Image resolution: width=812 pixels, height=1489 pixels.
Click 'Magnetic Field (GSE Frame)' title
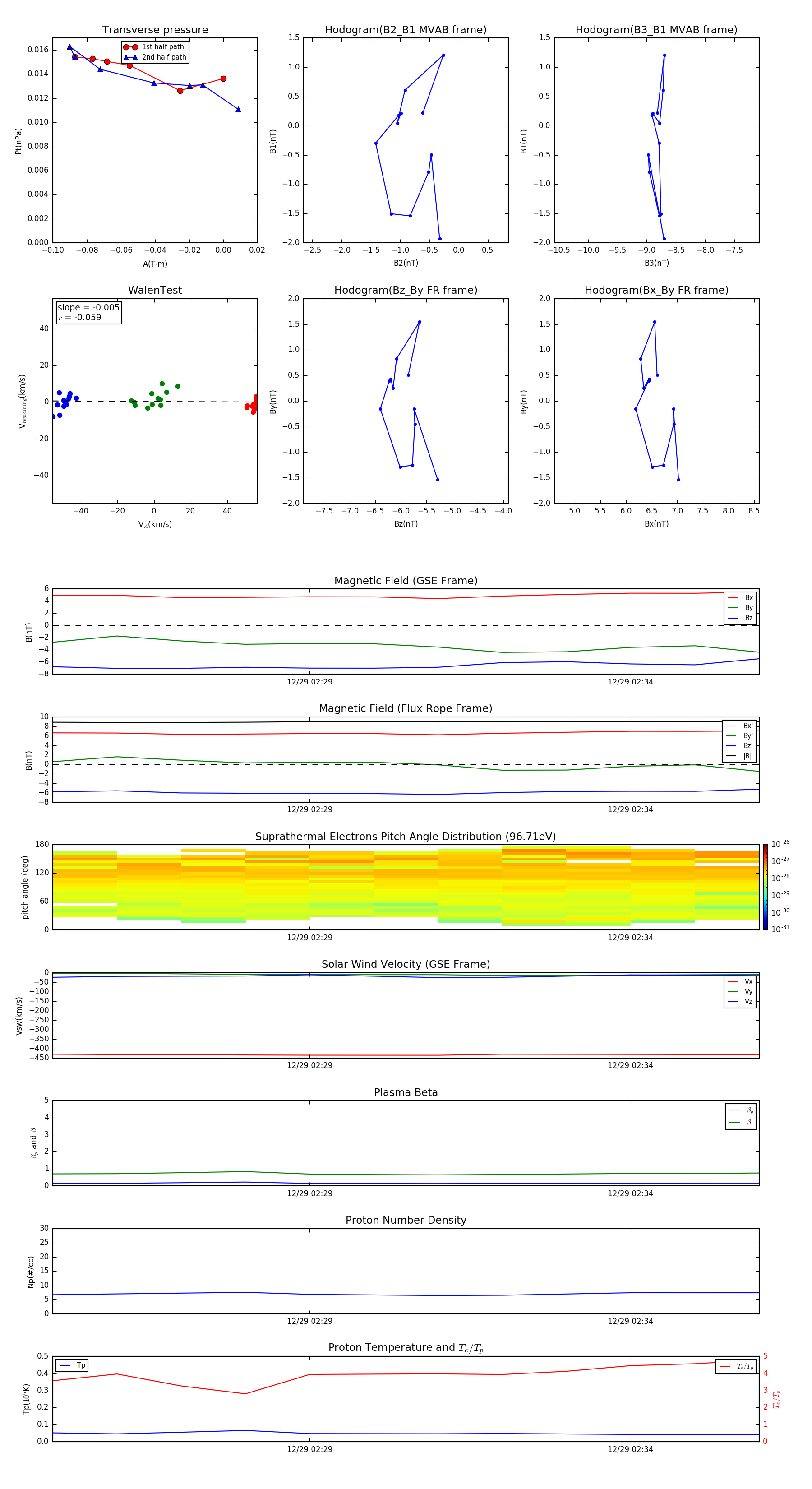[406, 581]
